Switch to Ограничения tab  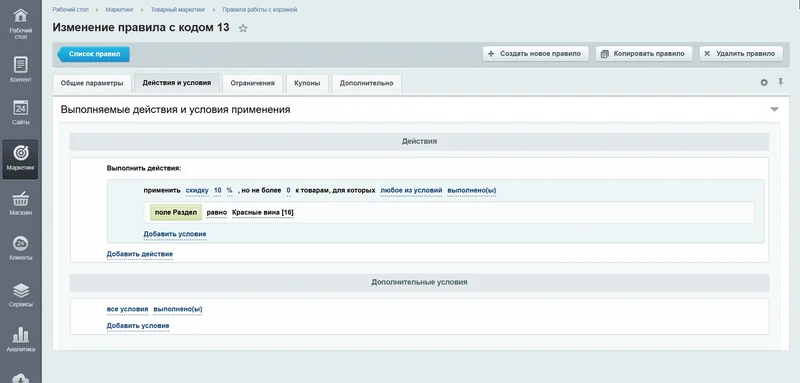(x=252, y=83)
